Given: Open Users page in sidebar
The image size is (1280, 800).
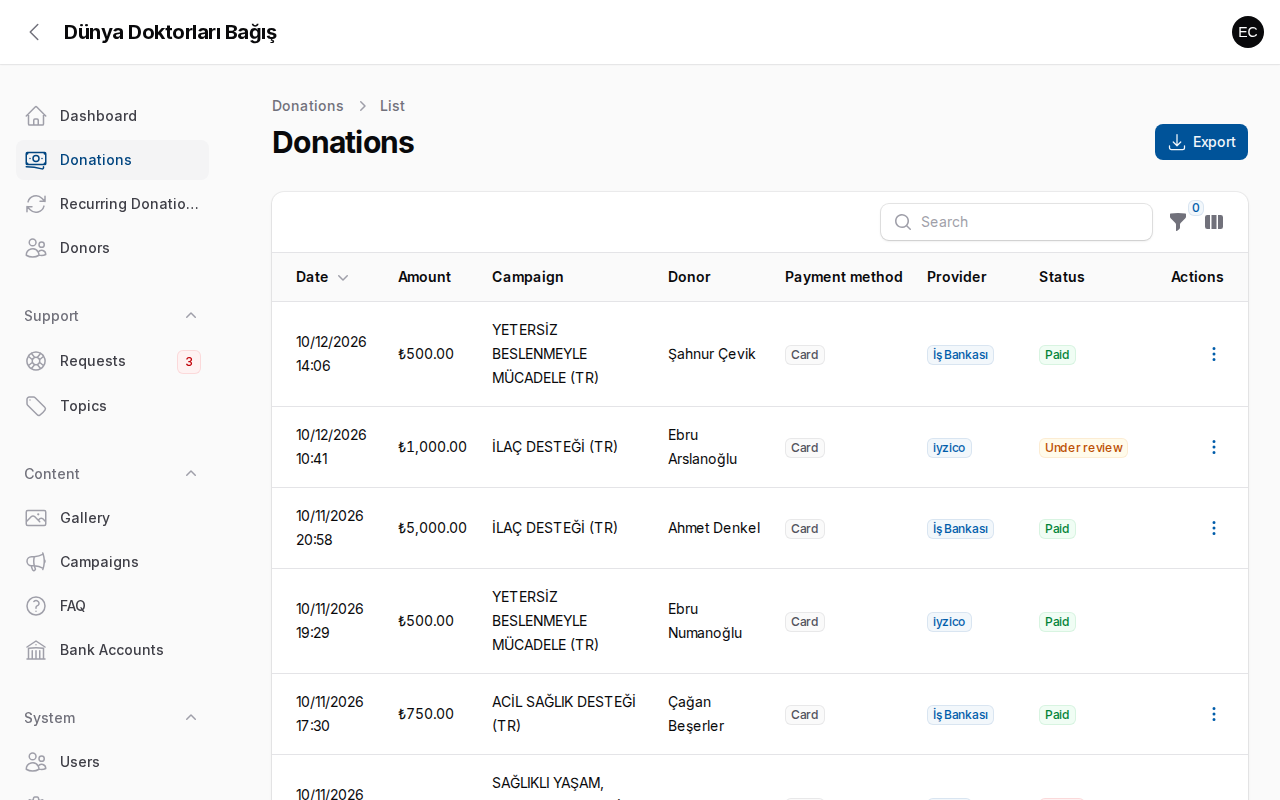Looking at the screenshot, I should coord(112,762).
